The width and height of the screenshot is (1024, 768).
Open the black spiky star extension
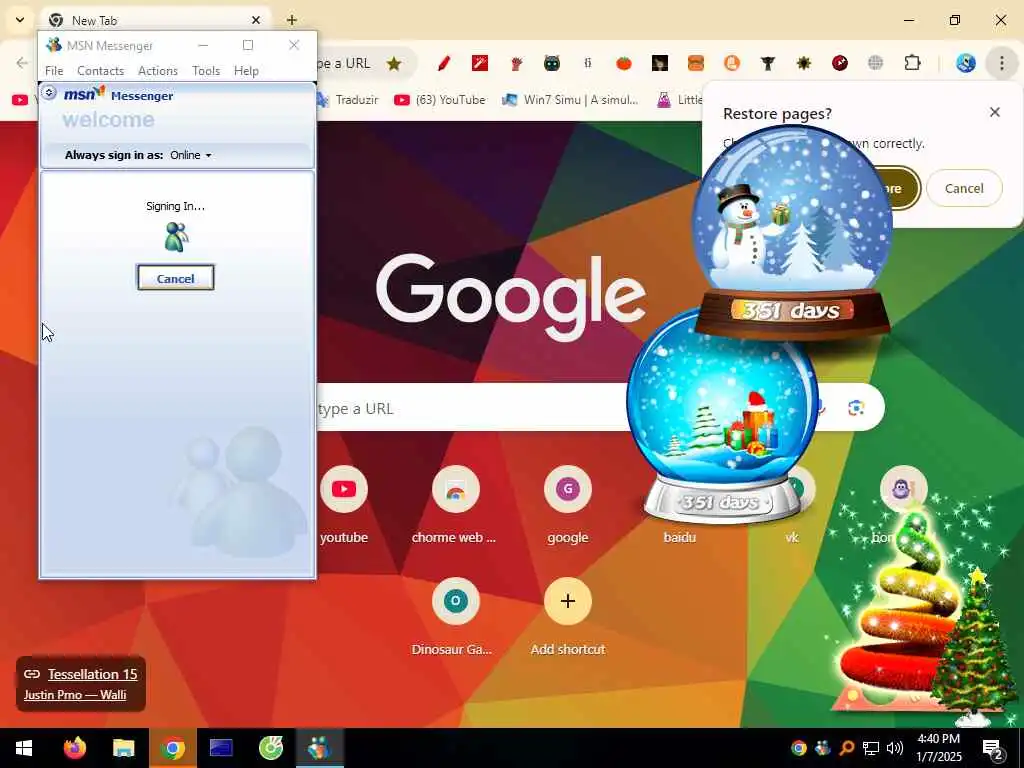pyautogui.click(x=804, y=63)
